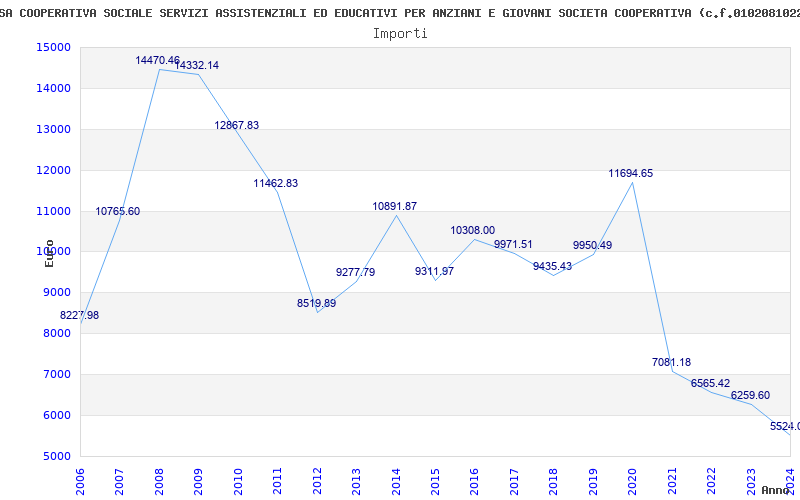This screenshot has width=800, height=500.
Task: Click the 6259.60 data label
Action: click(751, 395)
